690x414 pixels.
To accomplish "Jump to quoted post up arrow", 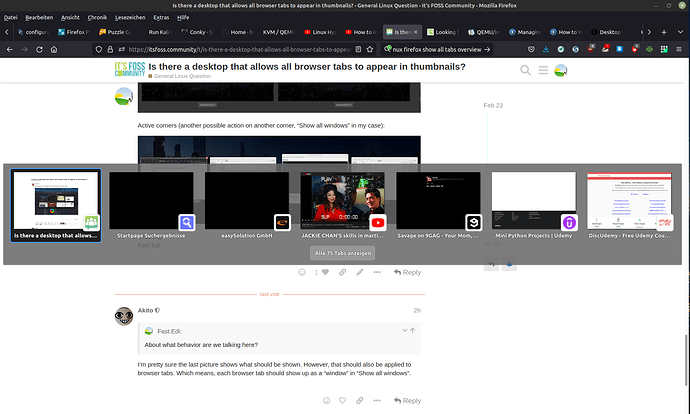I will click(x=412, y=330).
